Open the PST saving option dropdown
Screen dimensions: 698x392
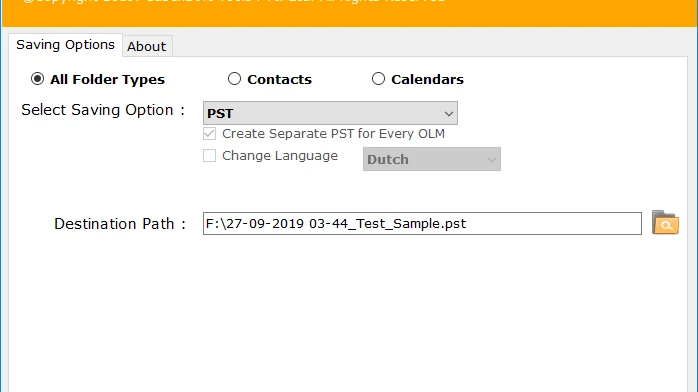[330, 113]
